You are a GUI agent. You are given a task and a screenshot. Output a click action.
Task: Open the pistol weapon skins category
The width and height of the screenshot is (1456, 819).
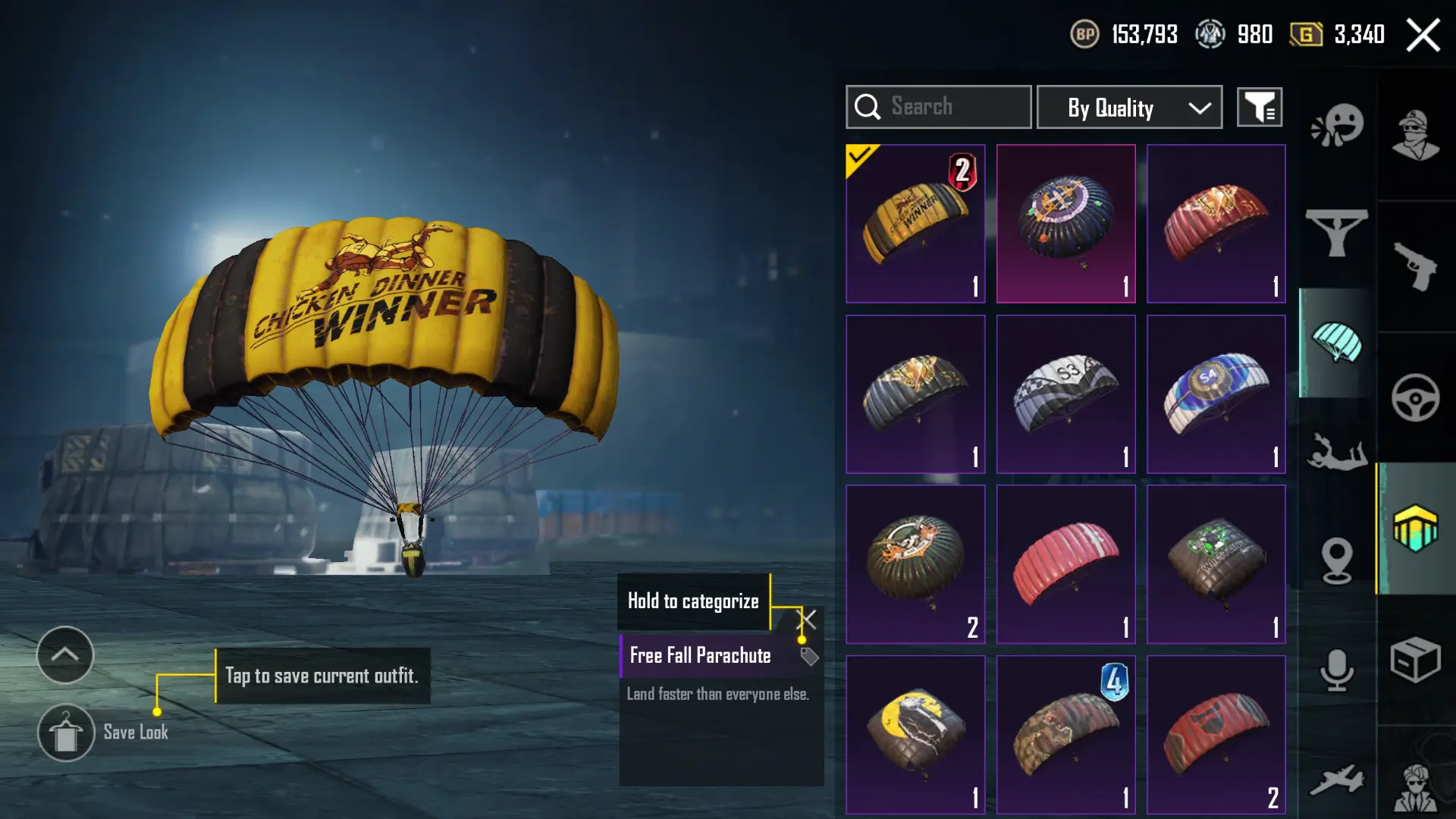coord(1416,266)
